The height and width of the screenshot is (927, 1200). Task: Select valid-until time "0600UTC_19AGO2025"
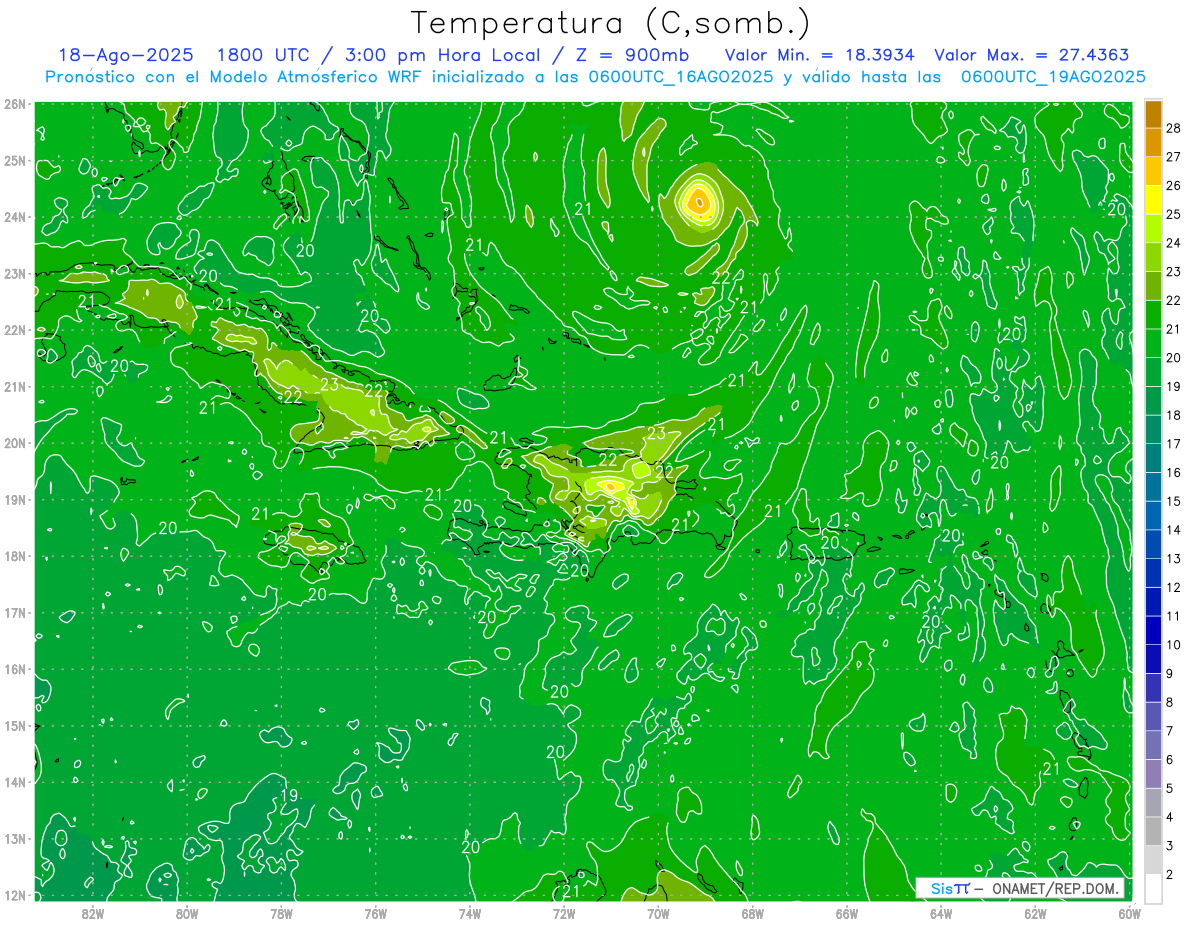(1053, 77)
